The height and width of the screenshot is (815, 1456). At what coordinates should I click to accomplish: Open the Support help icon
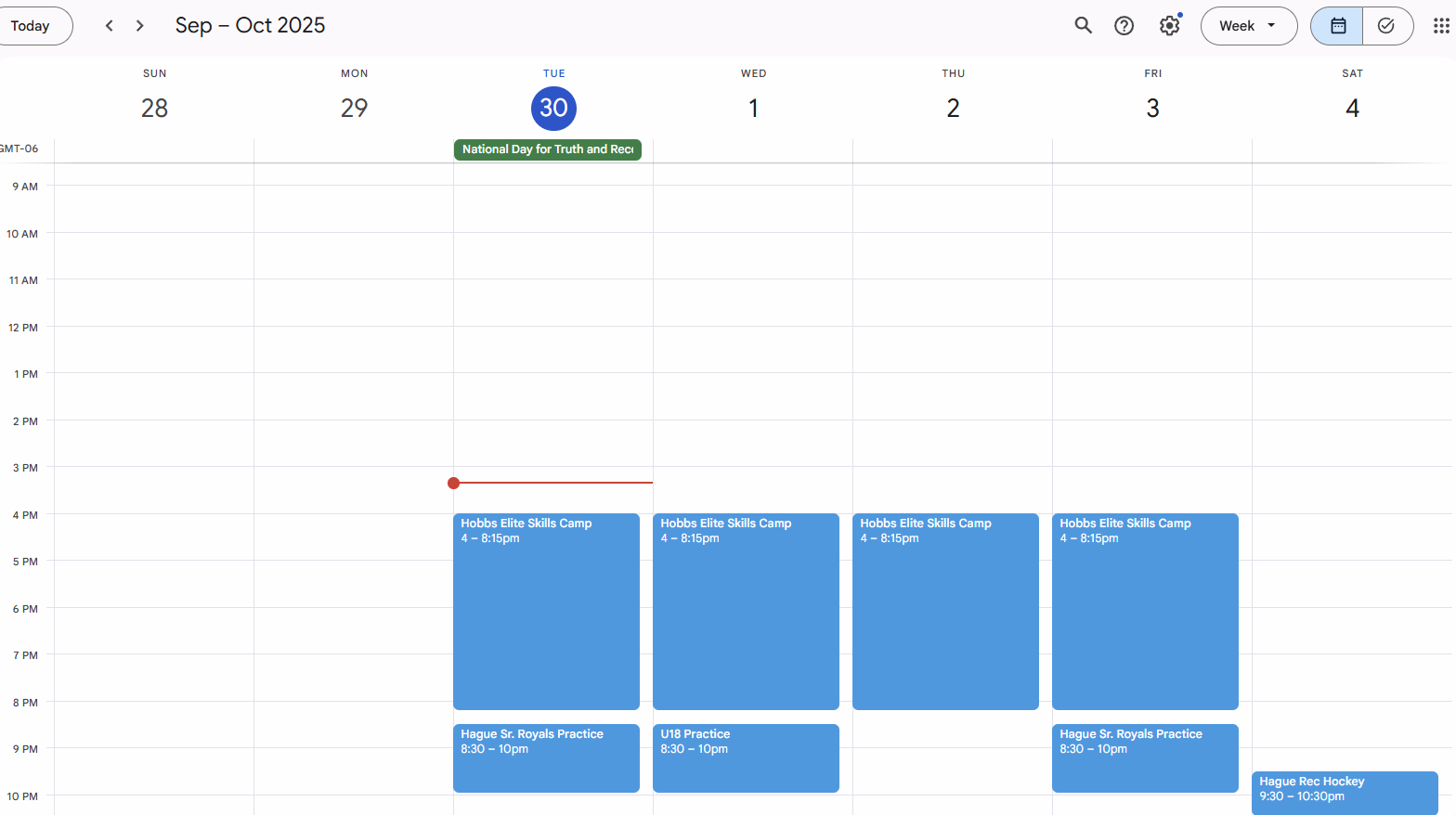tap(1124, 26)
